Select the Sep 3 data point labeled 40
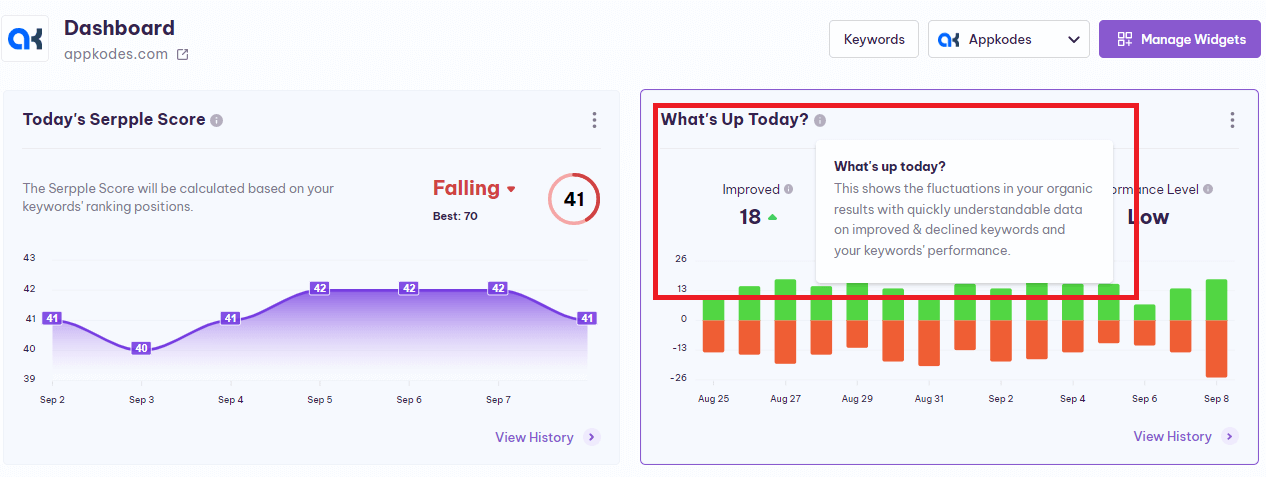The image size is (1266, 477). tap(141, 348)
